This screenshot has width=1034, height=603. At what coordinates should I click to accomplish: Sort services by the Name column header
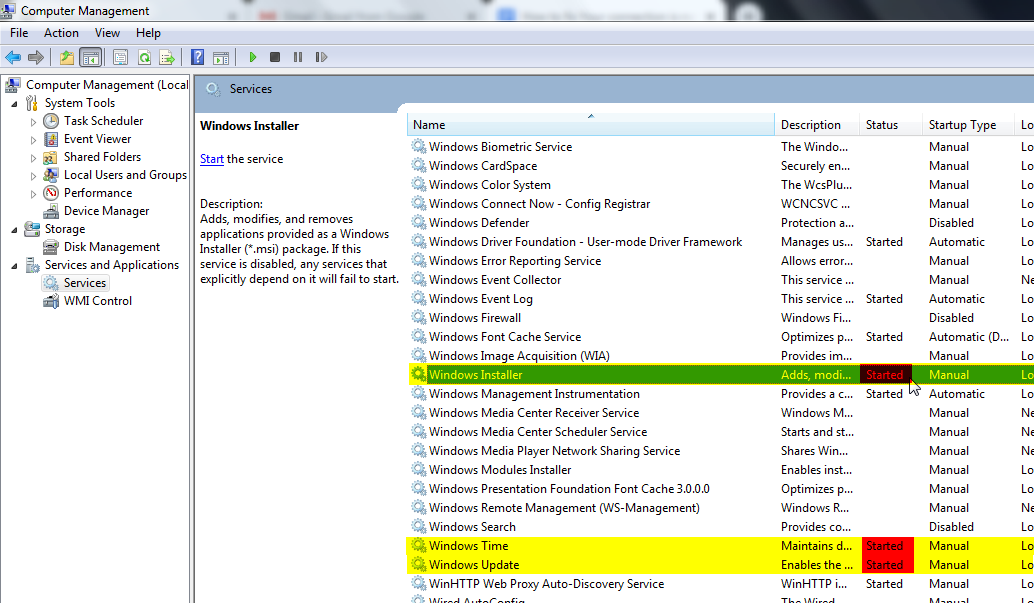(x=590, y=125)
